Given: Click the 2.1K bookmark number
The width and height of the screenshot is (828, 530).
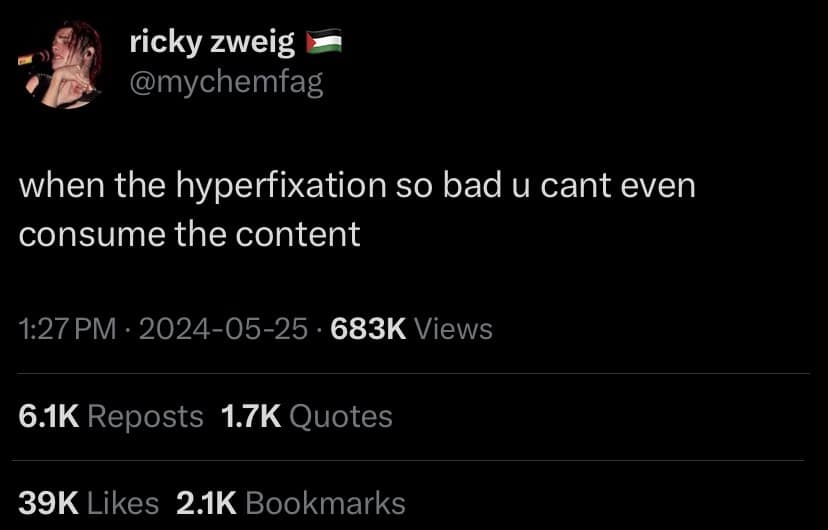Looking at the screenshot, I should (x=206, y=503).
